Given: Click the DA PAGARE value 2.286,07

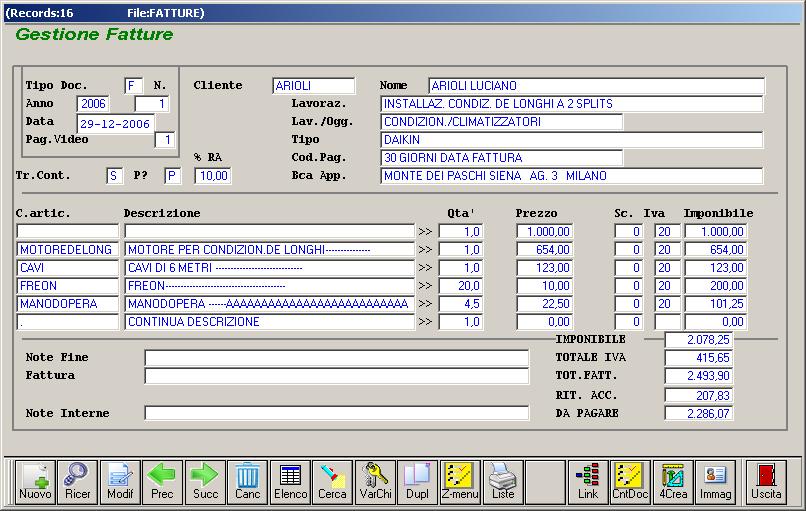Looking at the screenshot, I should tap(699, 413).
